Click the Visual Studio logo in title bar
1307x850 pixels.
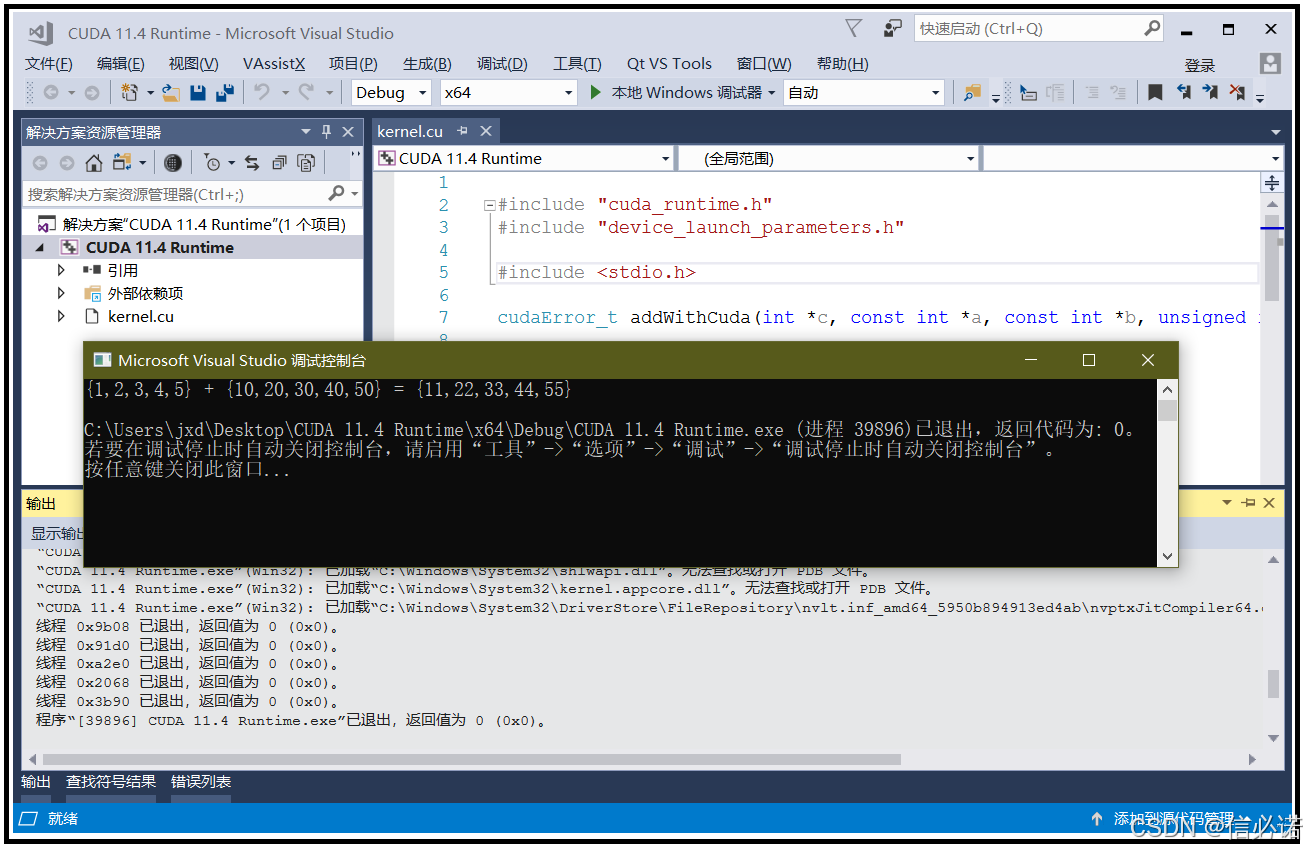(41, 32)
